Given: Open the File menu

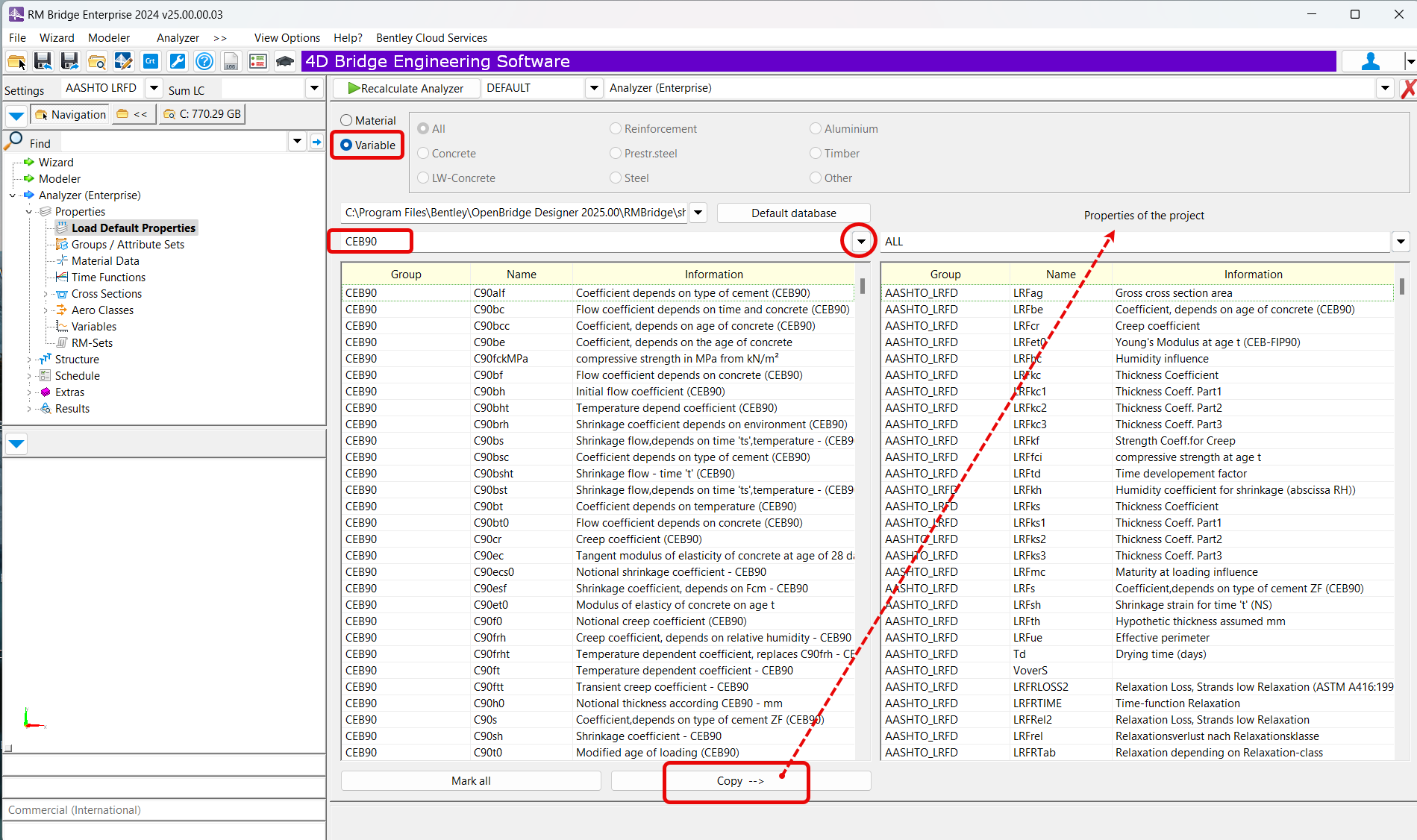Looking at the screenshot, I should click(17, 37).
